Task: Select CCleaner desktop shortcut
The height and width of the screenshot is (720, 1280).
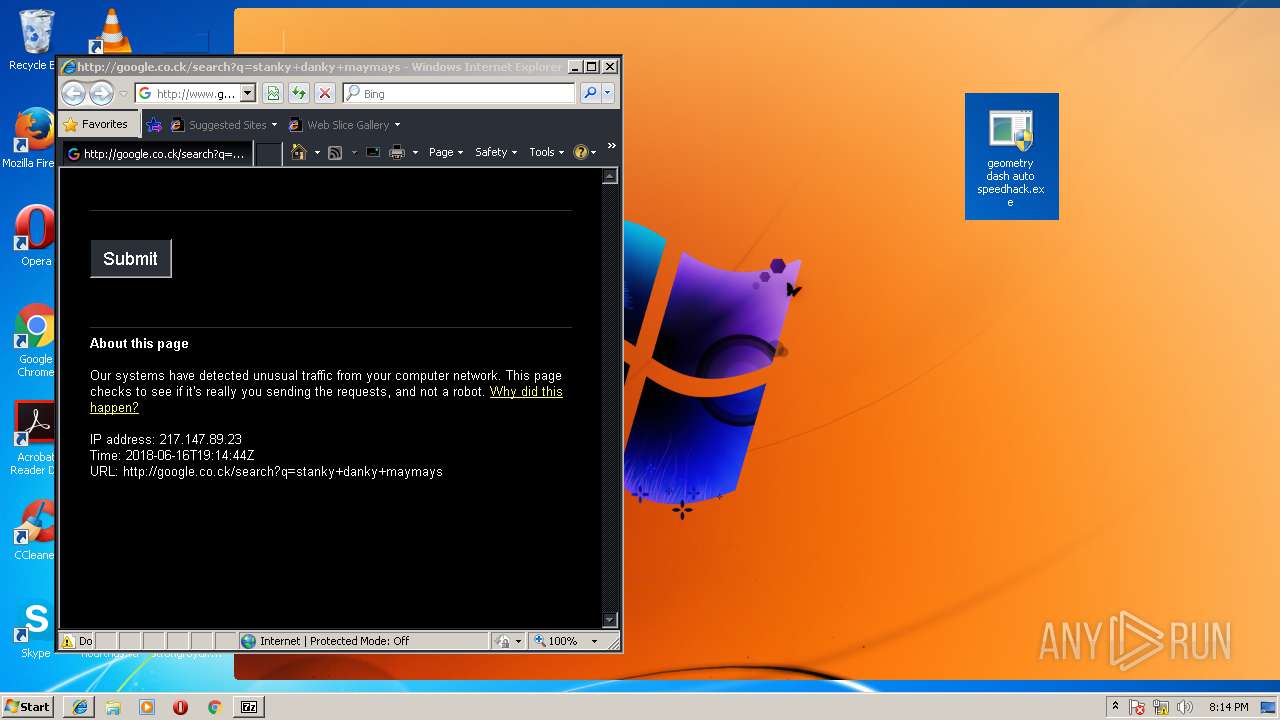Action: tap(35, 530)
